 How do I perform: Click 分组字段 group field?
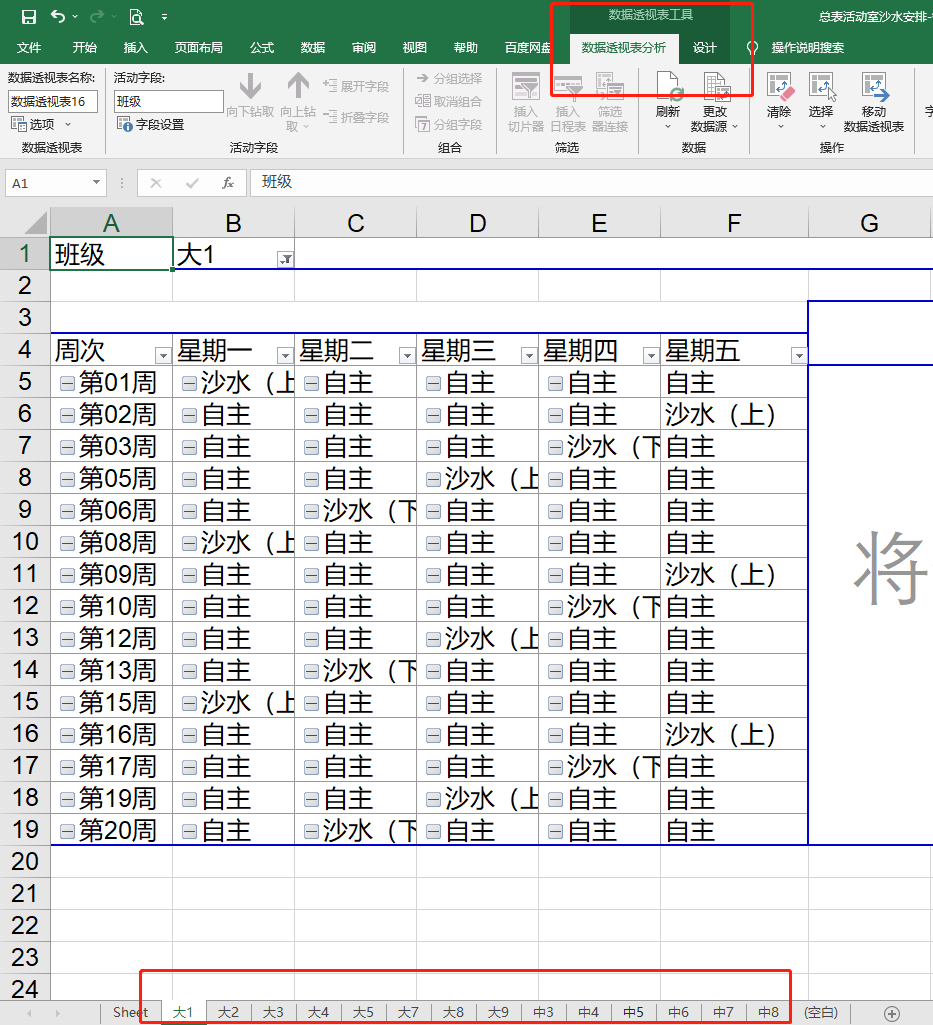pos(449,124)
